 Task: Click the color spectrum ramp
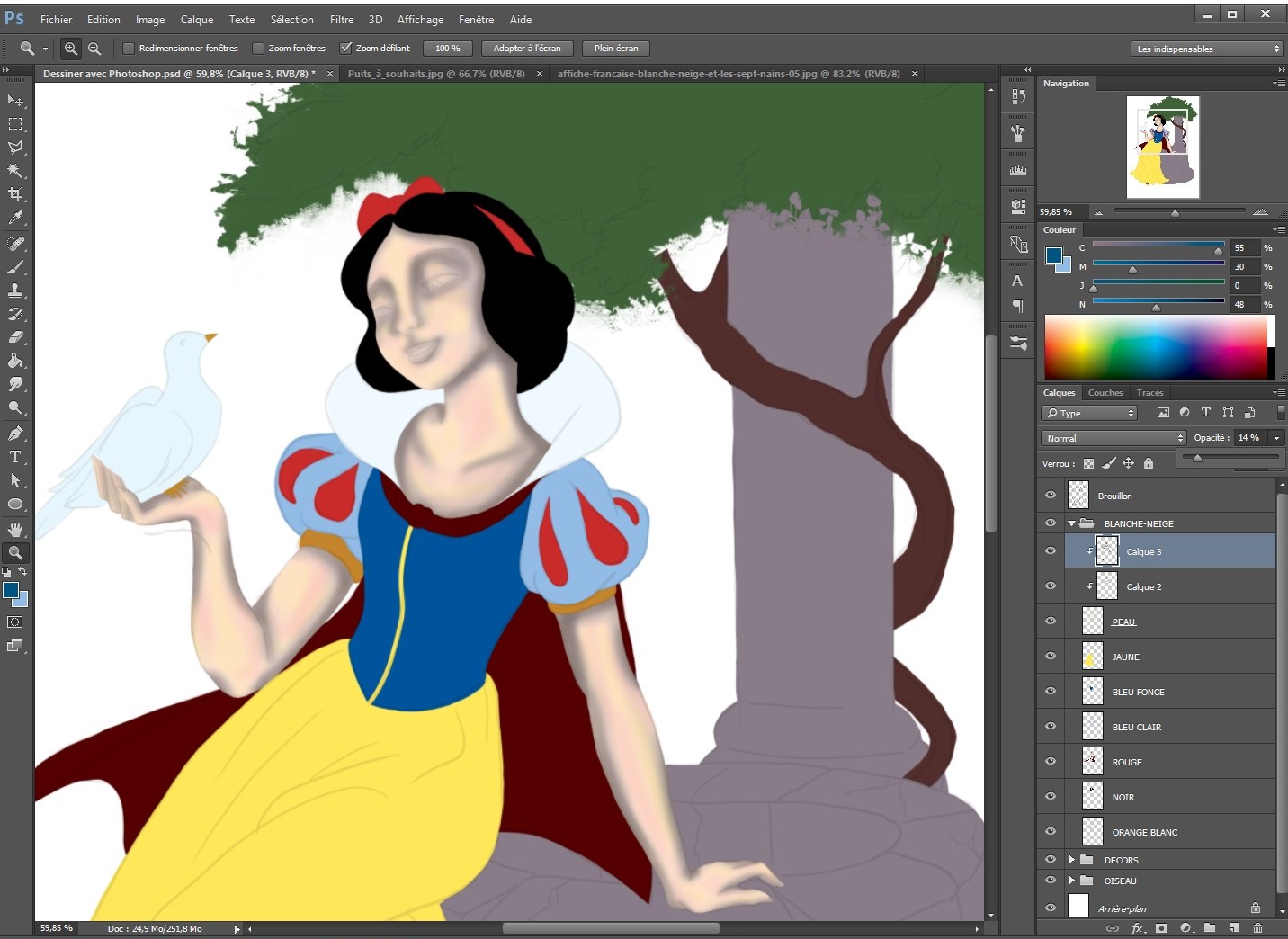[x=1155, y=347]
